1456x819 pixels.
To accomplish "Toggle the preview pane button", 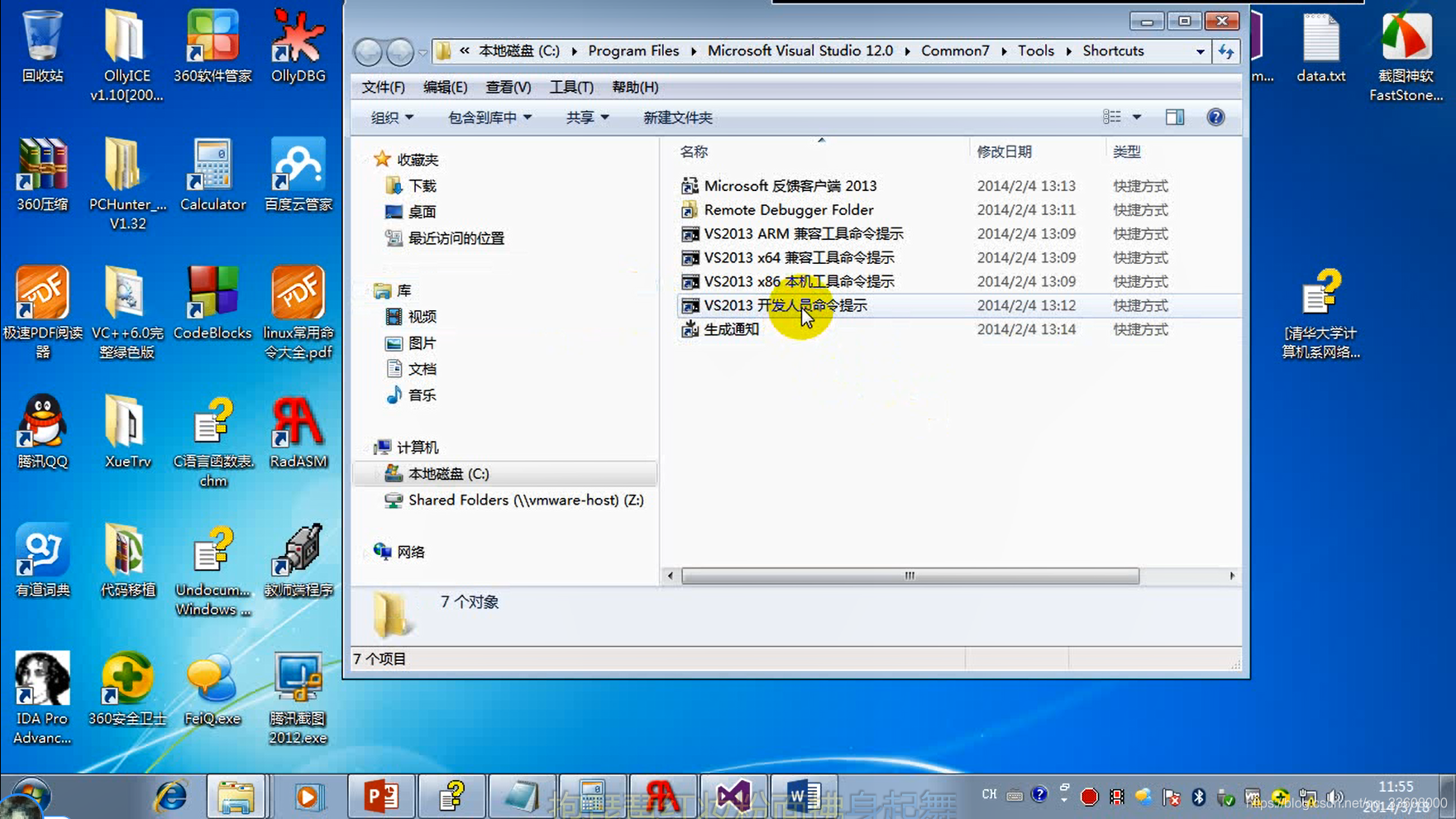I will click(x=1175, y=117).
